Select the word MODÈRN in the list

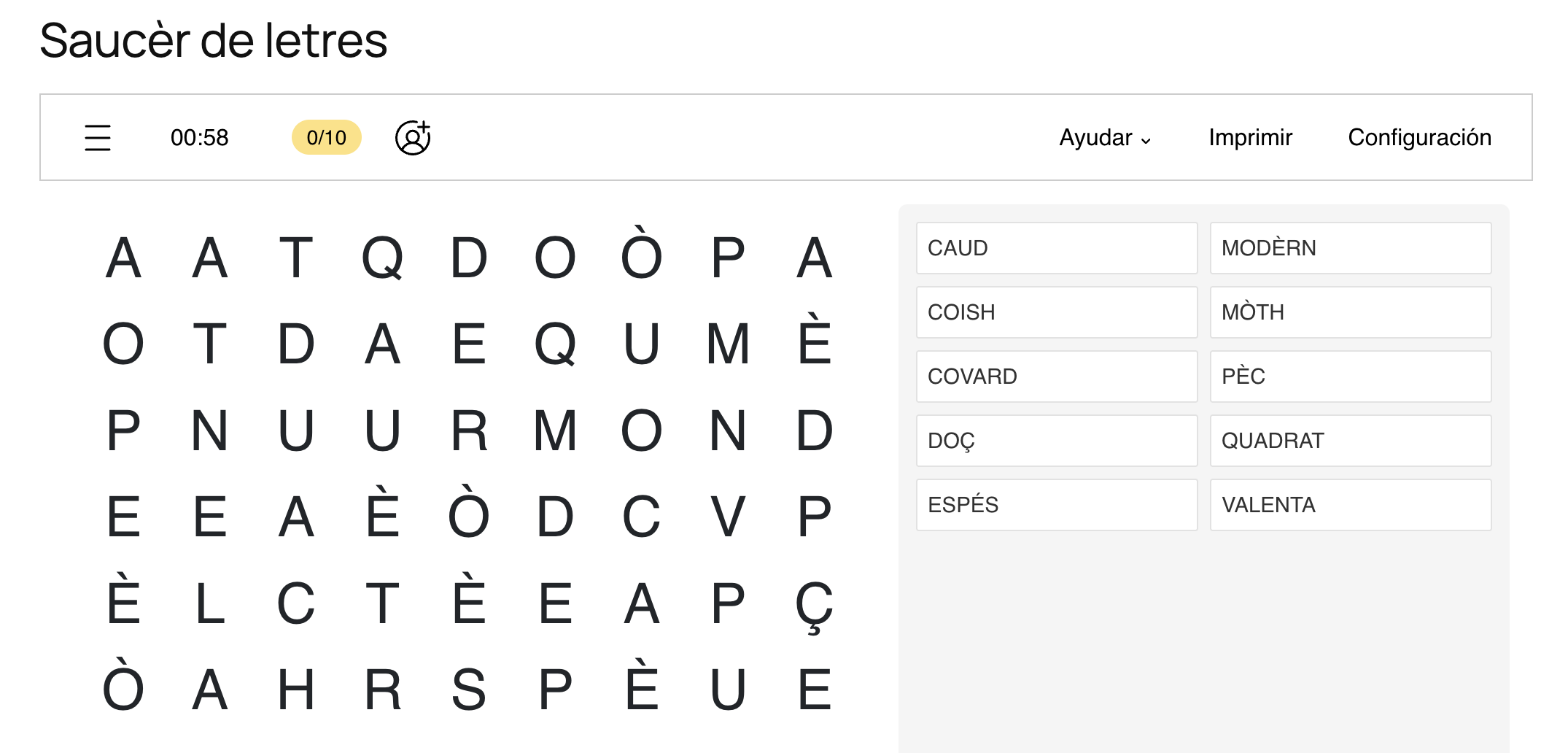point(1351,248)
